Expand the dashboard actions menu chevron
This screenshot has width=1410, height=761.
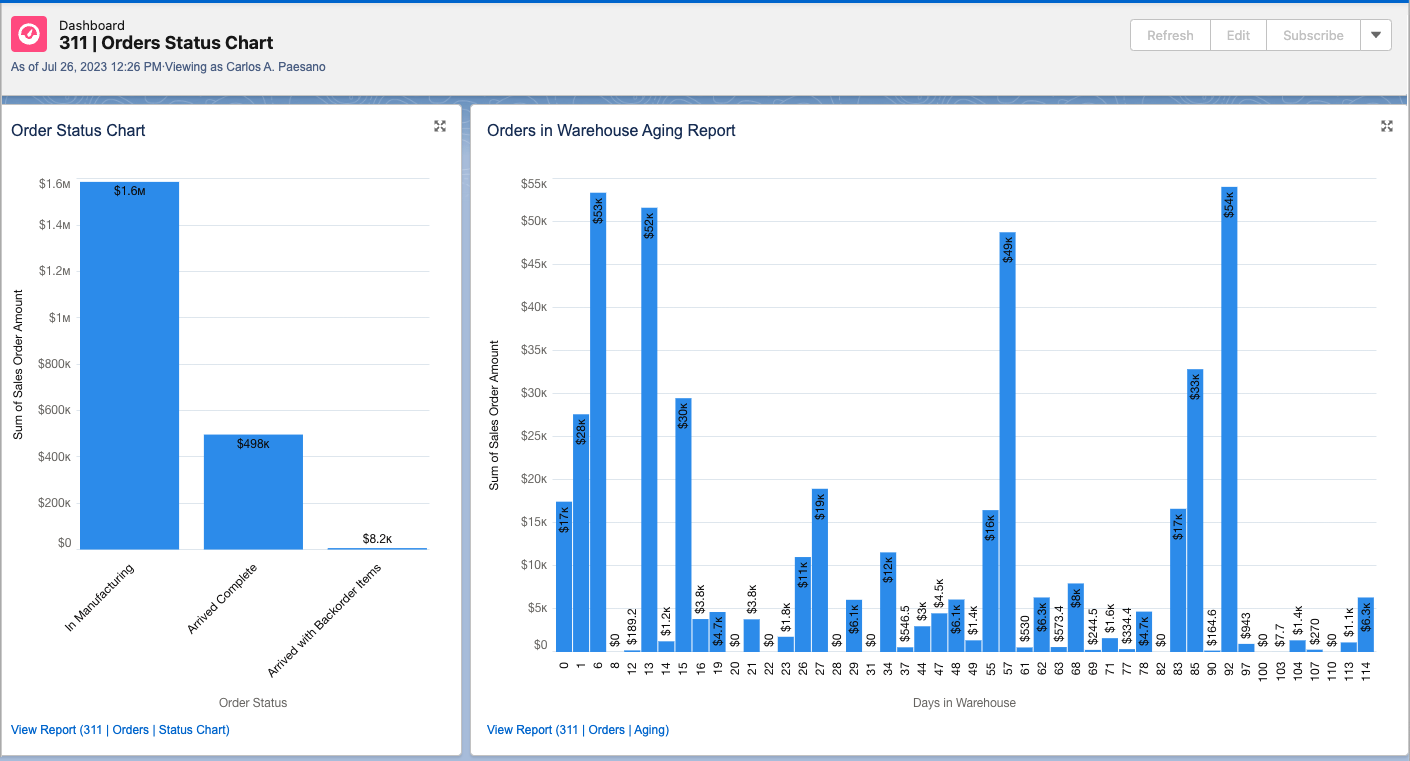click(1376, 34)
